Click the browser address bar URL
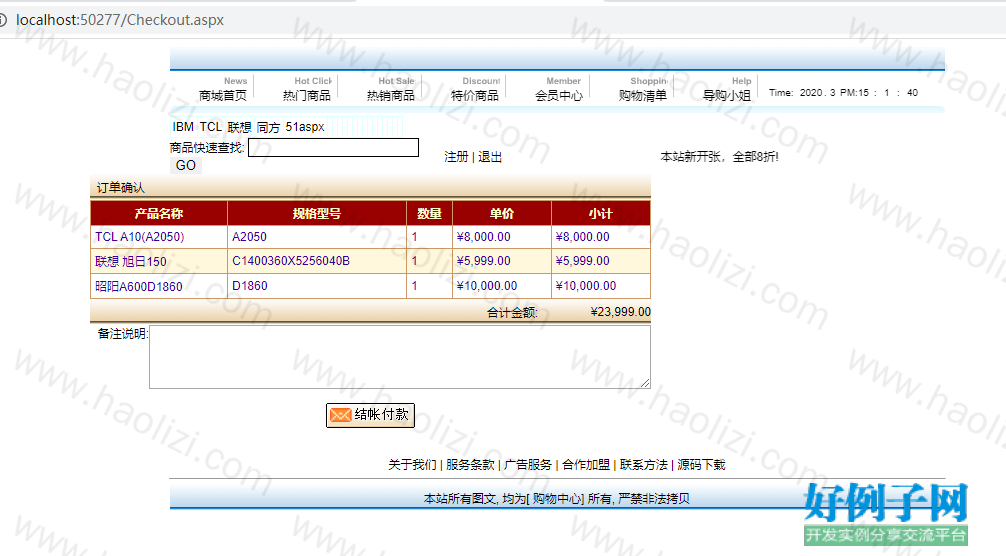1006x556 pixels. [120, 20]
